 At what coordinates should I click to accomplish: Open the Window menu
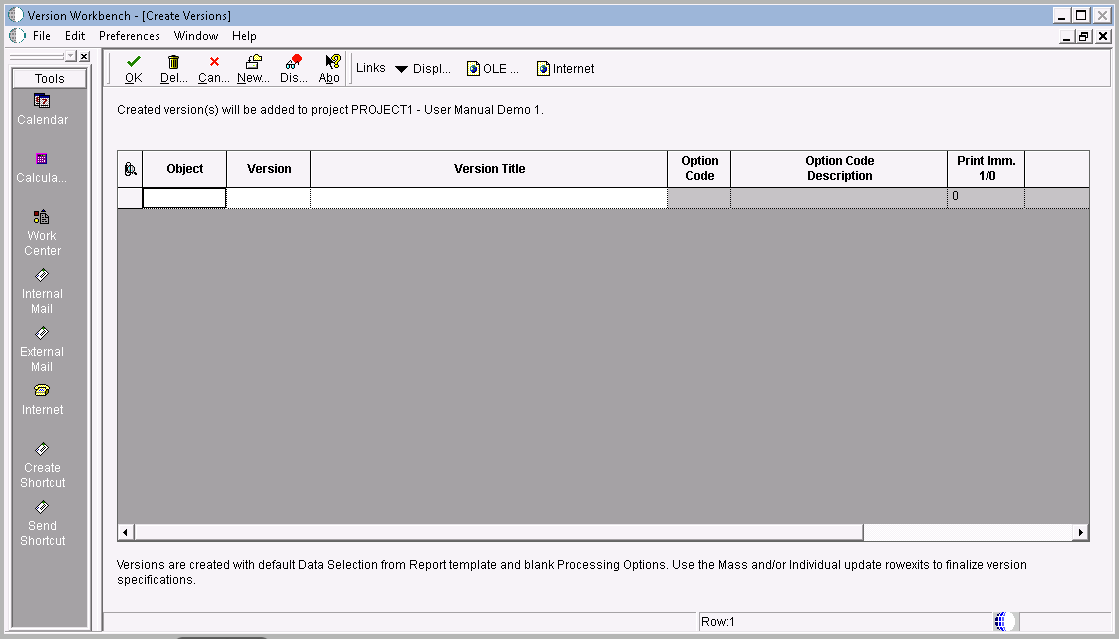click(196, 35)
